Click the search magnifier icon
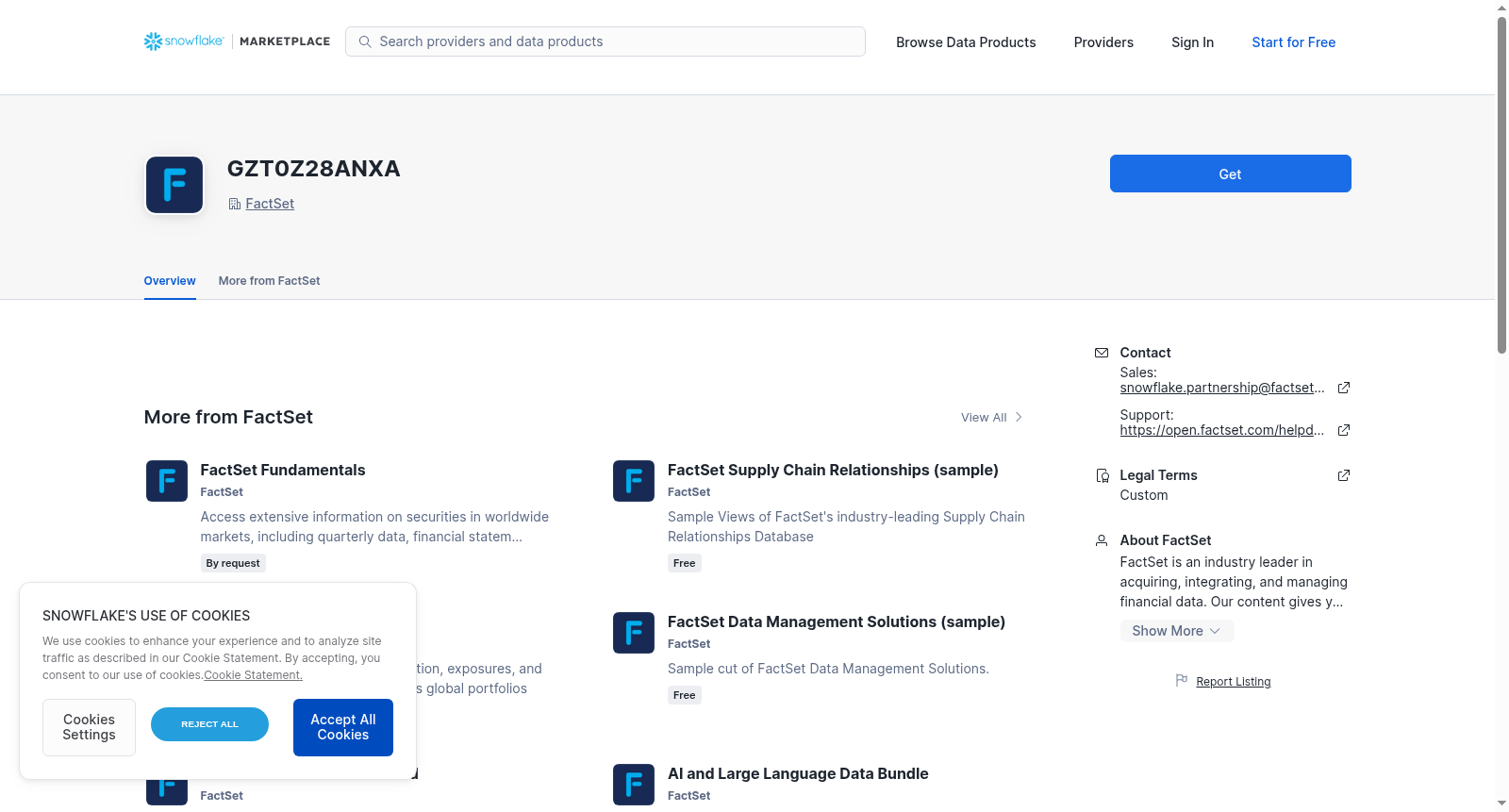 [365, 41]
